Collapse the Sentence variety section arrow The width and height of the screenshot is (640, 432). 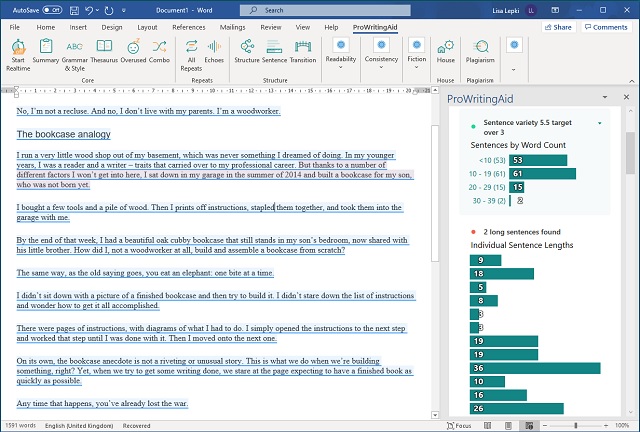[x=599, y=123]
